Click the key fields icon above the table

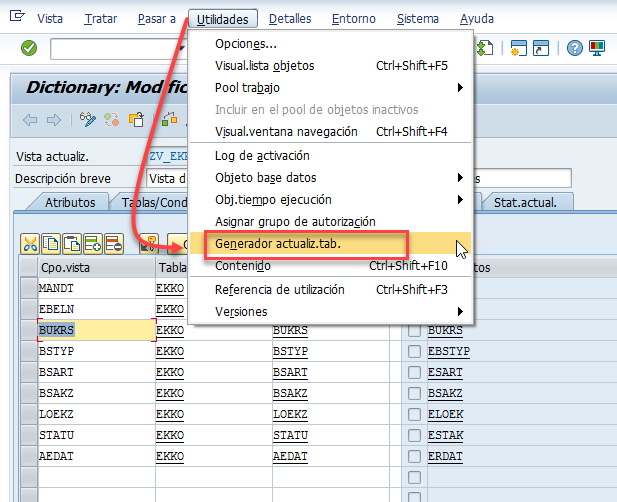pos(149,244)
